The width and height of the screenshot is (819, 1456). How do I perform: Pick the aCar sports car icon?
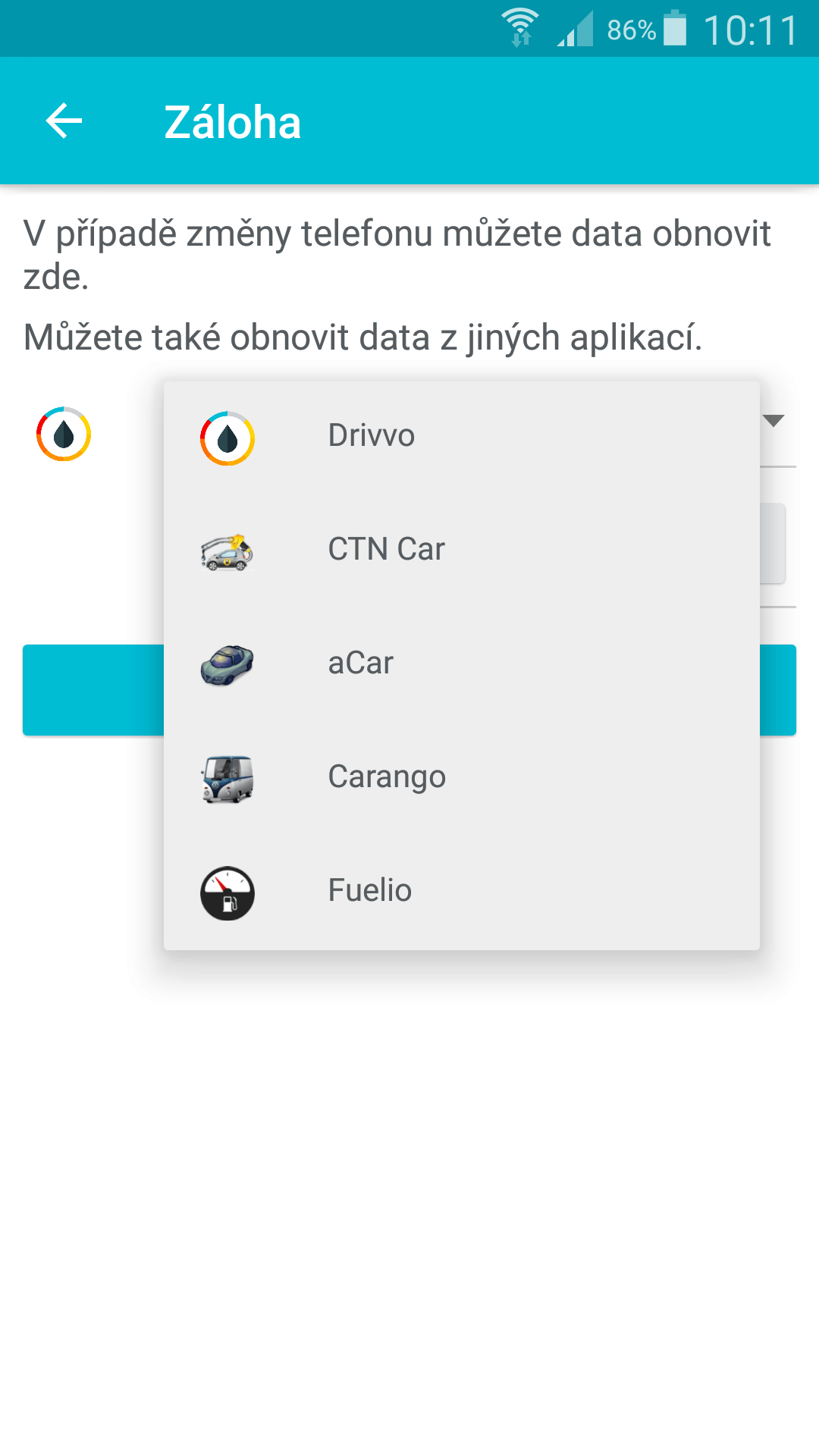(x=227, y=665)
